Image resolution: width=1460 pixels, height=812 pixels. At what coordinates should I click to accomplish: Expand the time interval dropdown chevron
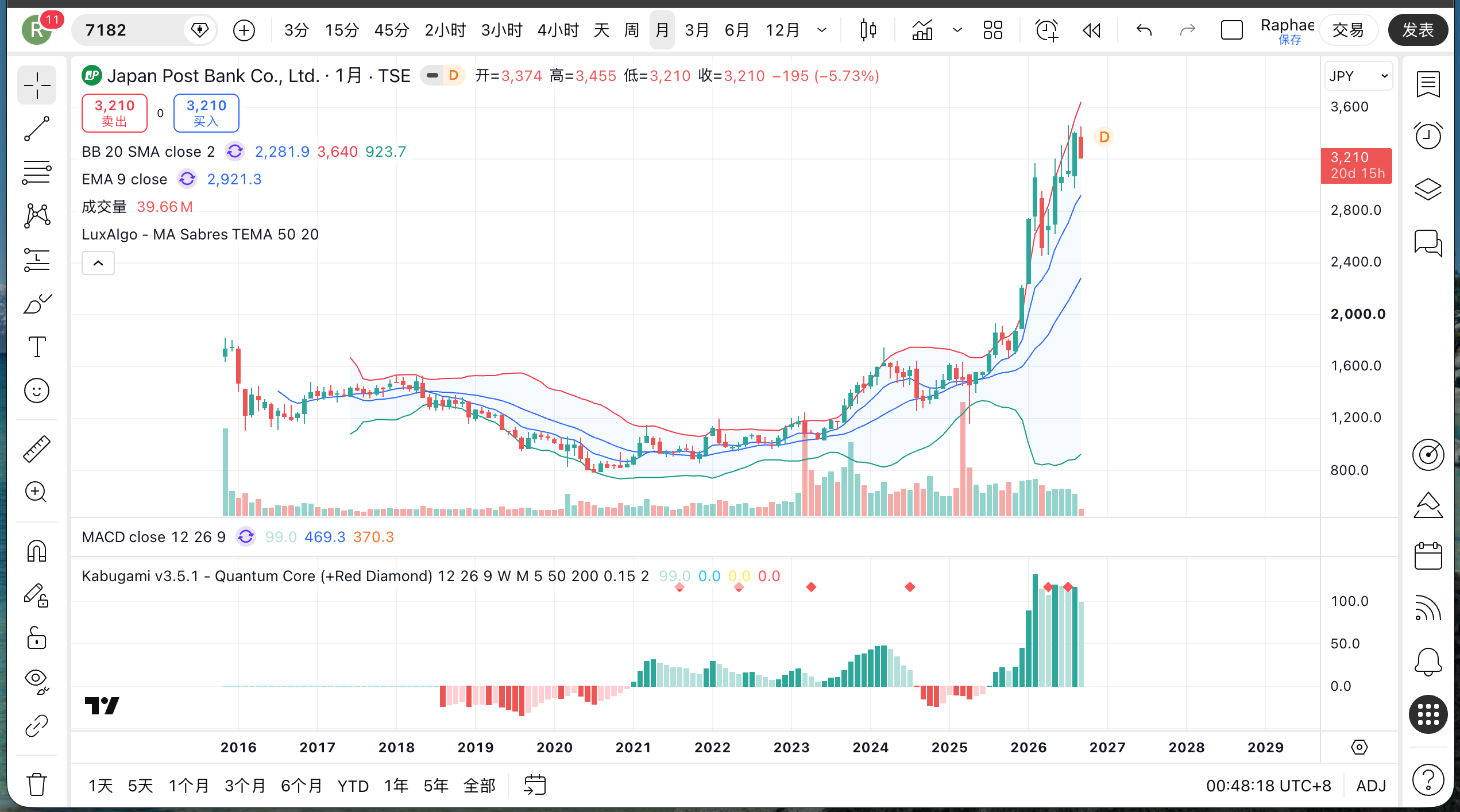[822, 30]
